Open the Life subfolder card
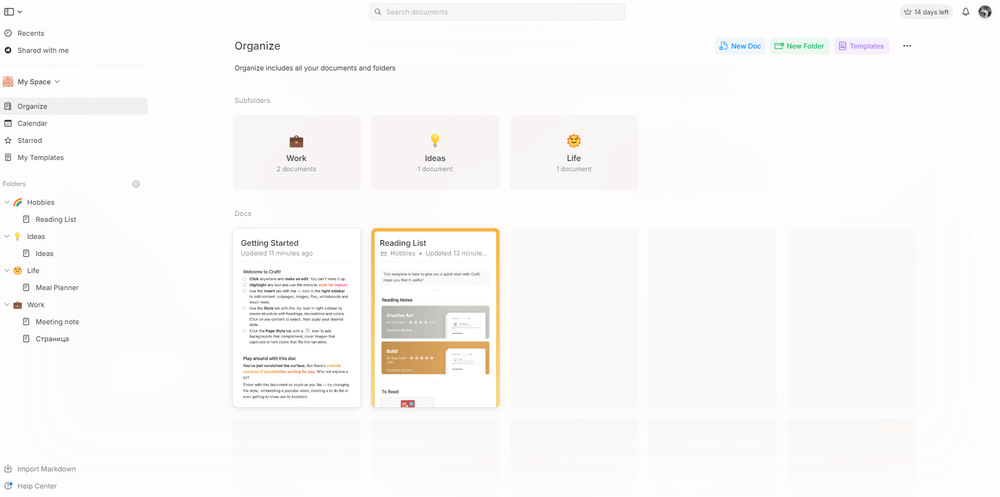This screenshot has height=497, width=1000. pos(574,152)
